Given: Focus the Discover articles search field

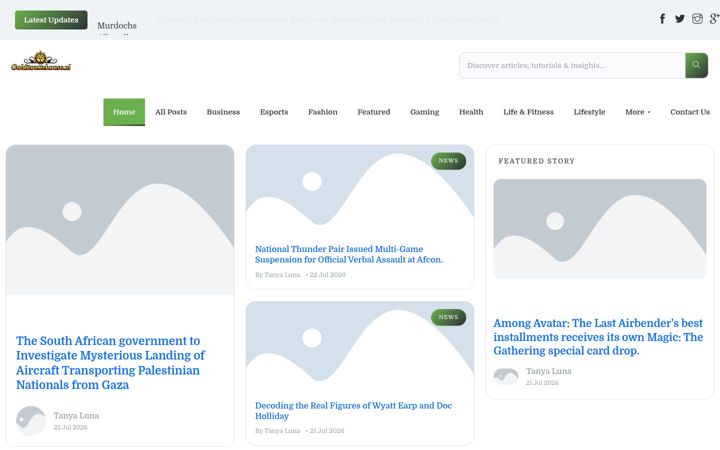Looking at the screenshot, I should (572, 65).
